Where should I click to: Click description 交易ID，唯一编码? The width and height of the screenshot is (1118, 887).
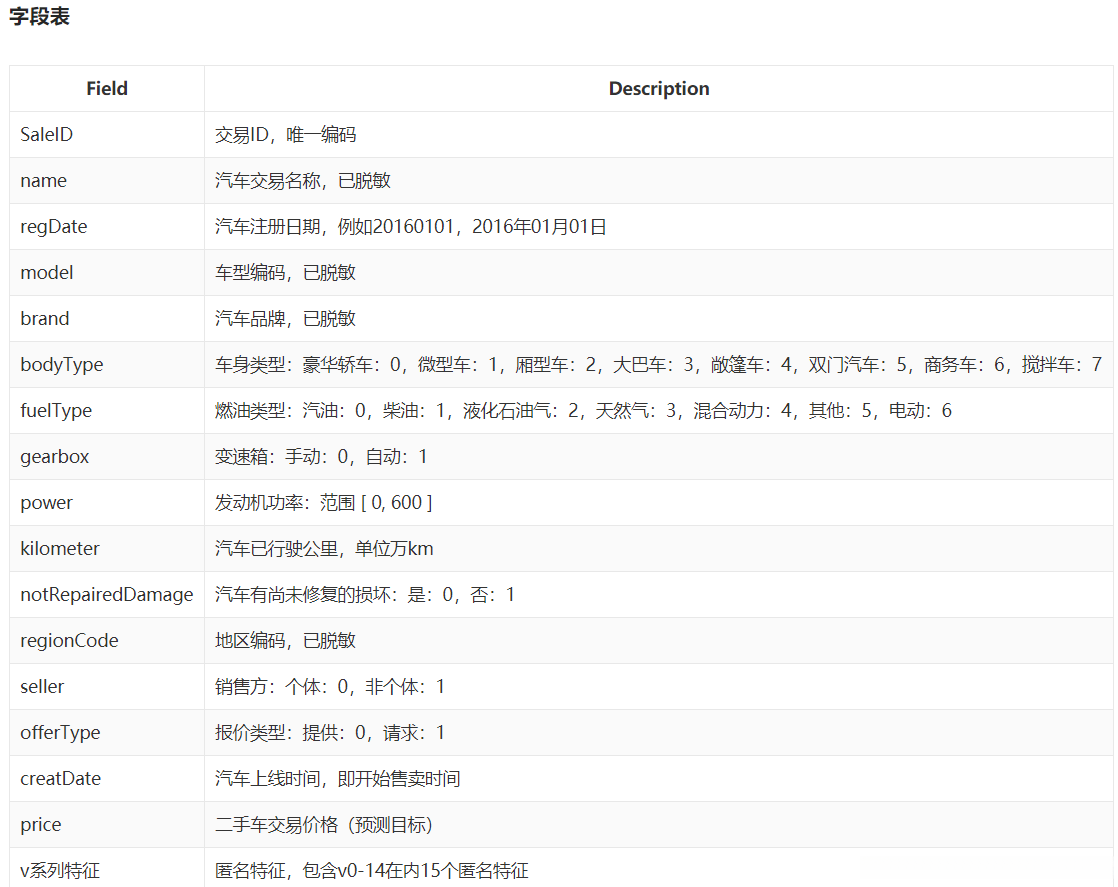pyautogui.click(x=286, y=135)
